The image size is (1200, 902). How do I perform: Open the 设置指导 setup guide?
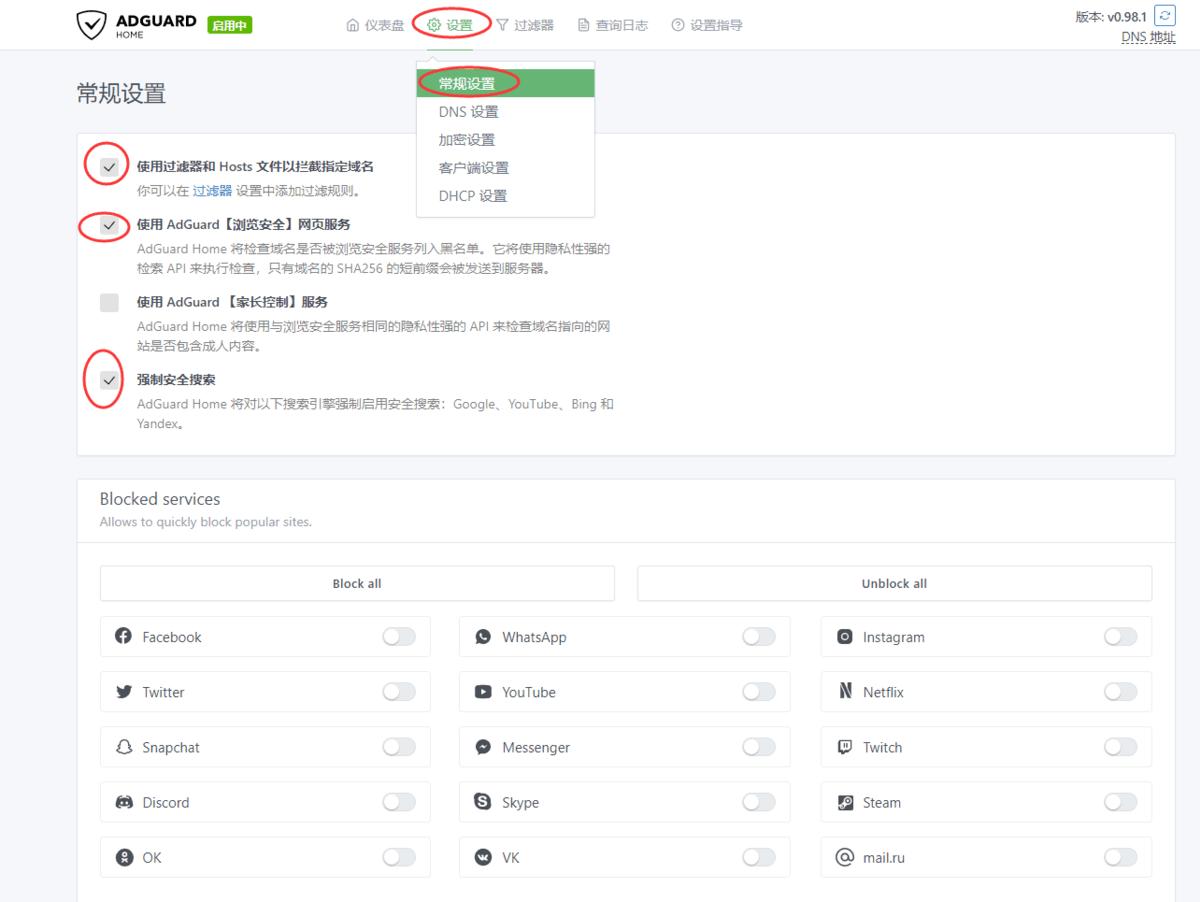tap(715, 25)
